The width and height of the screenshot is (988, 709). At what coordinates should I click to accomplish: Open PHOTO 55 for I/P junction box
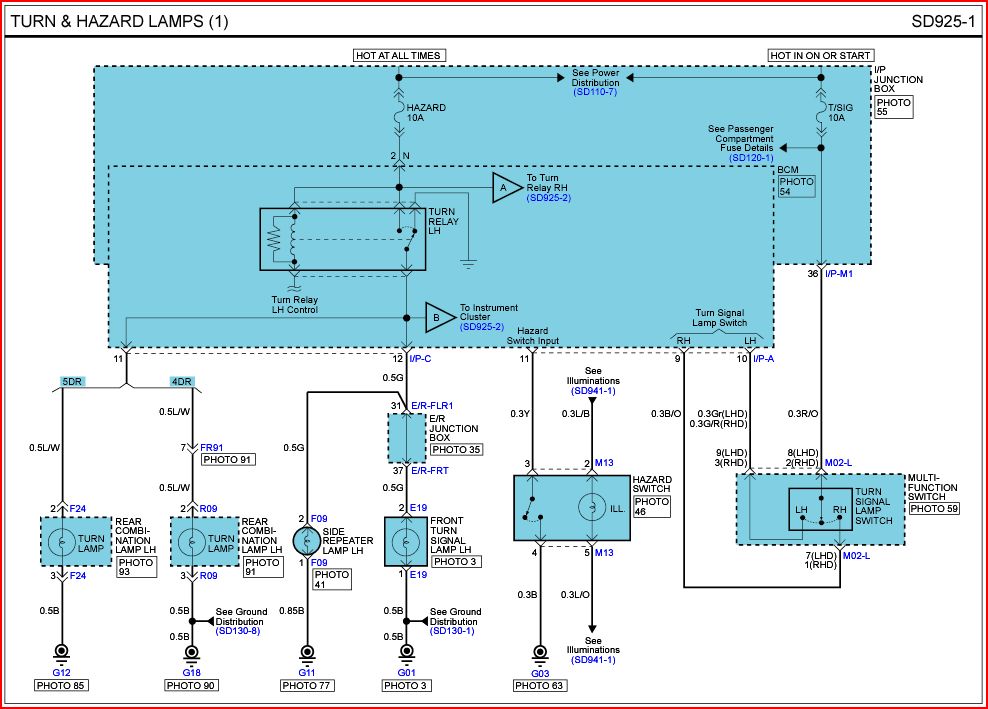coord(894,108)
